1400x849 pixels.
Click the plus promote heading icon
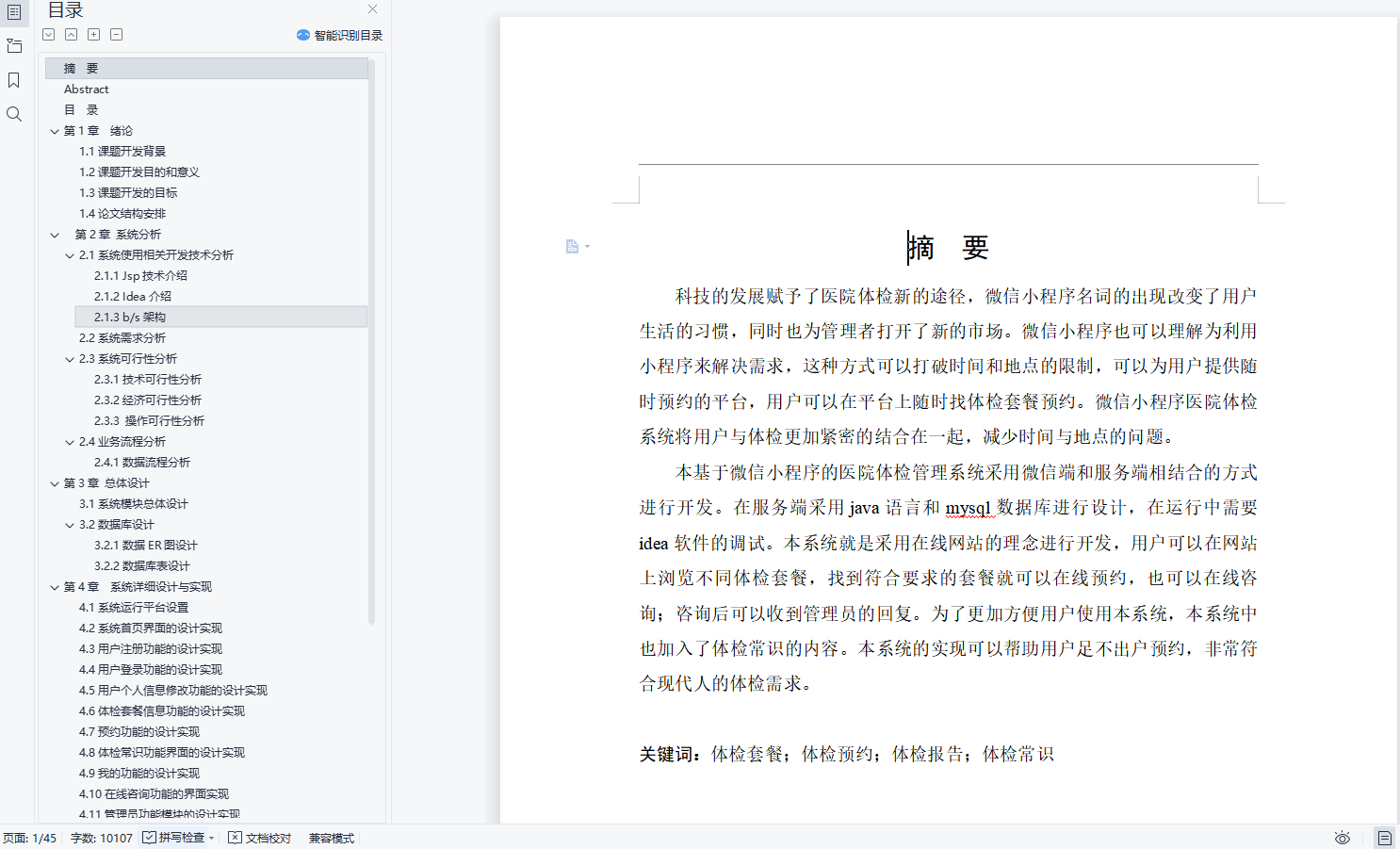pyautogui.click(x=94, y=35)
